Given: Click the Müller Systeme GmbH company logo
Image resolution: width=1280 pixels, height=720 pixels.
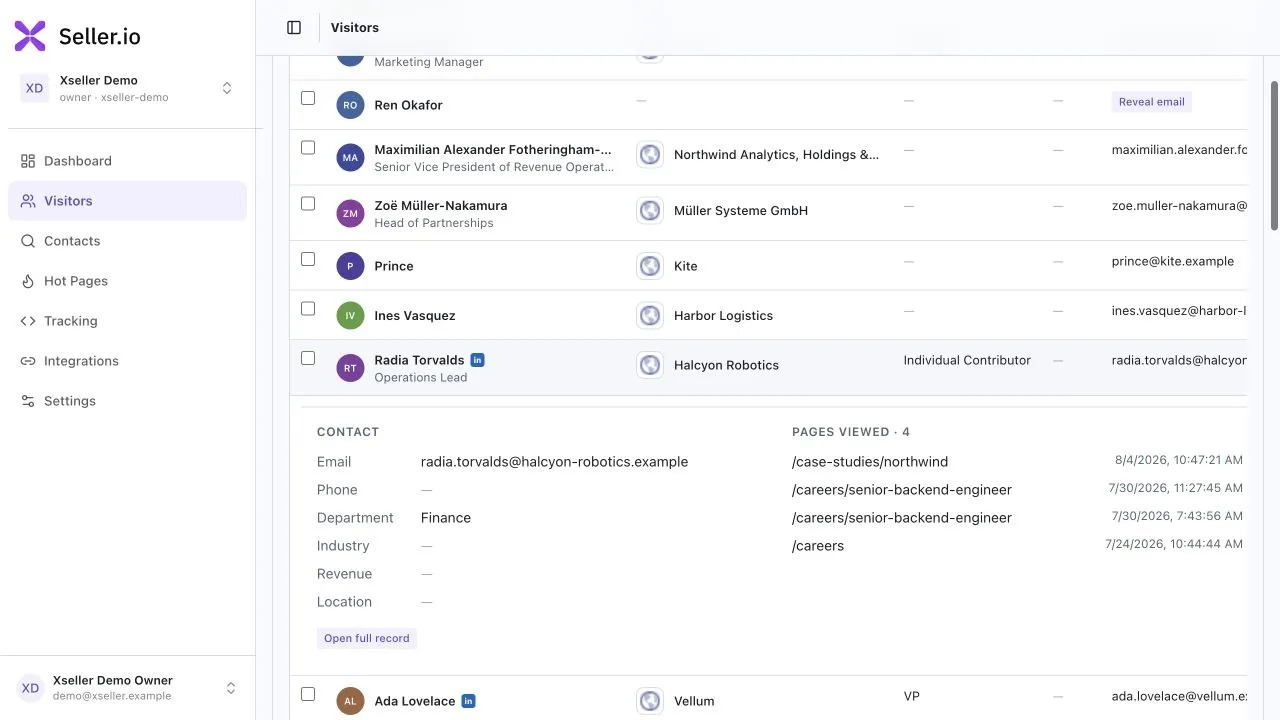Looking at the screenshot, I should click(x=650, y=210).
